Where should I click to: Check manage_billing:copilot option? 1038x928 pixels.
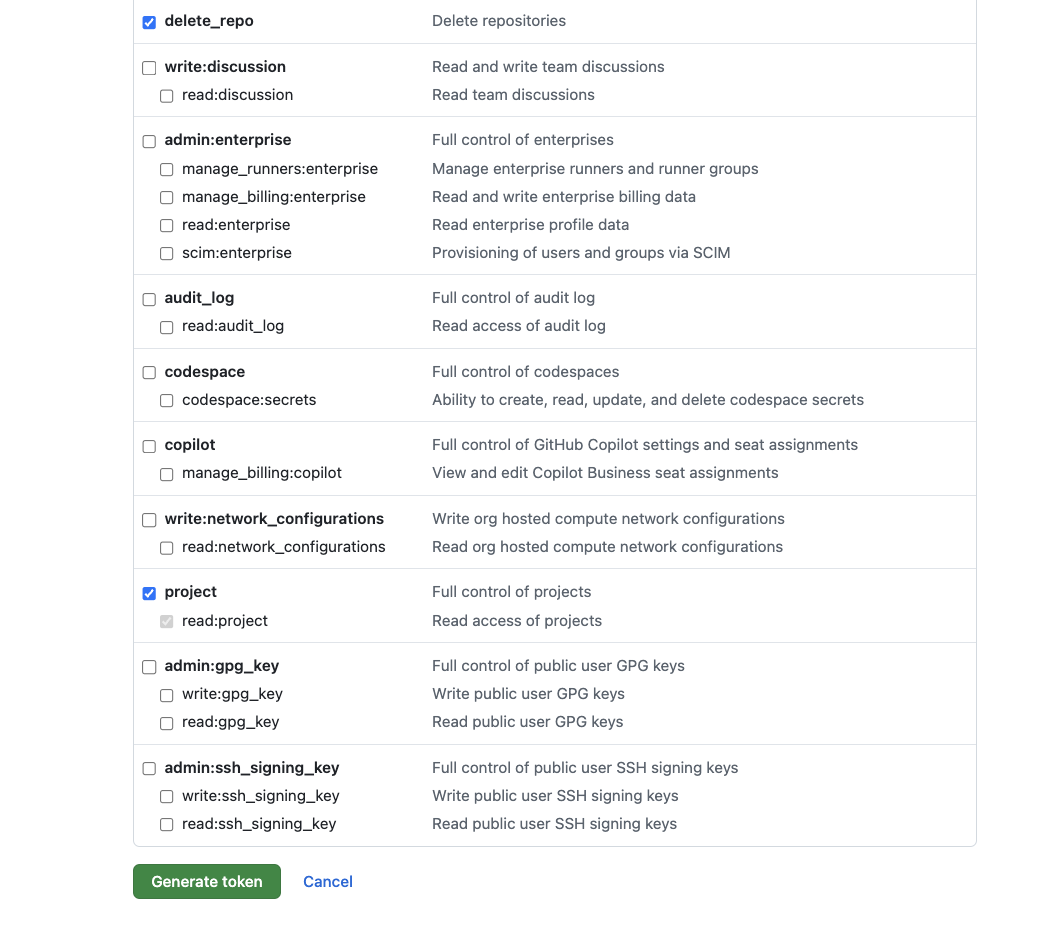click(167, 474)
